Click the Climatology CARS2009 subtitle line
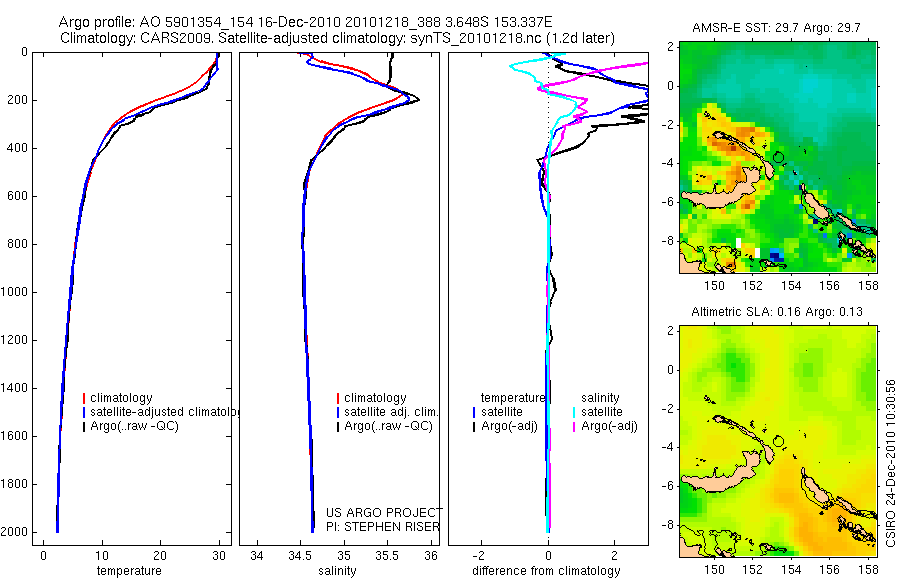Viewport: 900px width, 580px height. tap(338, 38)
